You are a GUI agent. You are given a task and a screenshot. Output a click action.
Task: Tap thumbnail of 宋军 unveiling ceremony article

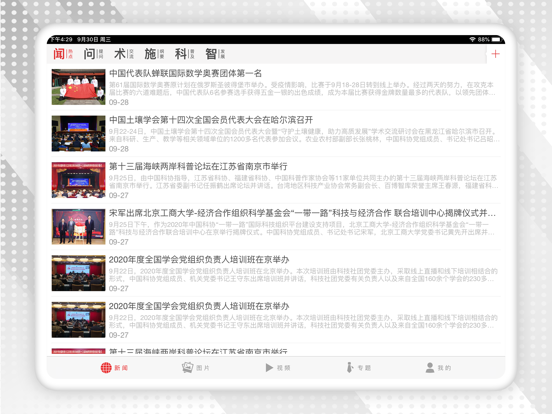coord(79,227)
